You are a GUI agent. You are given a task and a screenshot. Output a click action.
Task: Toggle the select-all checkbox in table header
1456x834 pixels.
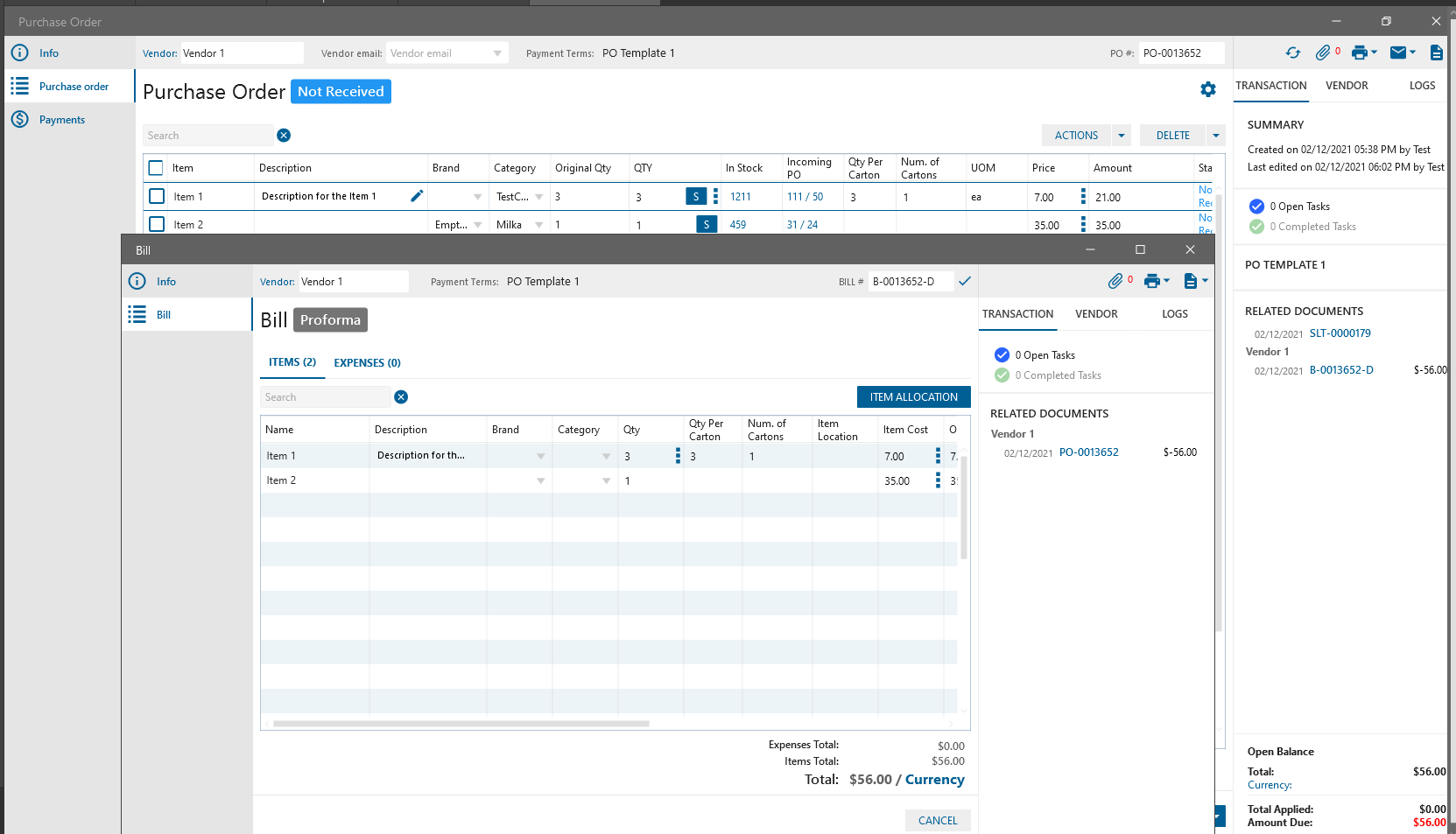coord(156,168)
